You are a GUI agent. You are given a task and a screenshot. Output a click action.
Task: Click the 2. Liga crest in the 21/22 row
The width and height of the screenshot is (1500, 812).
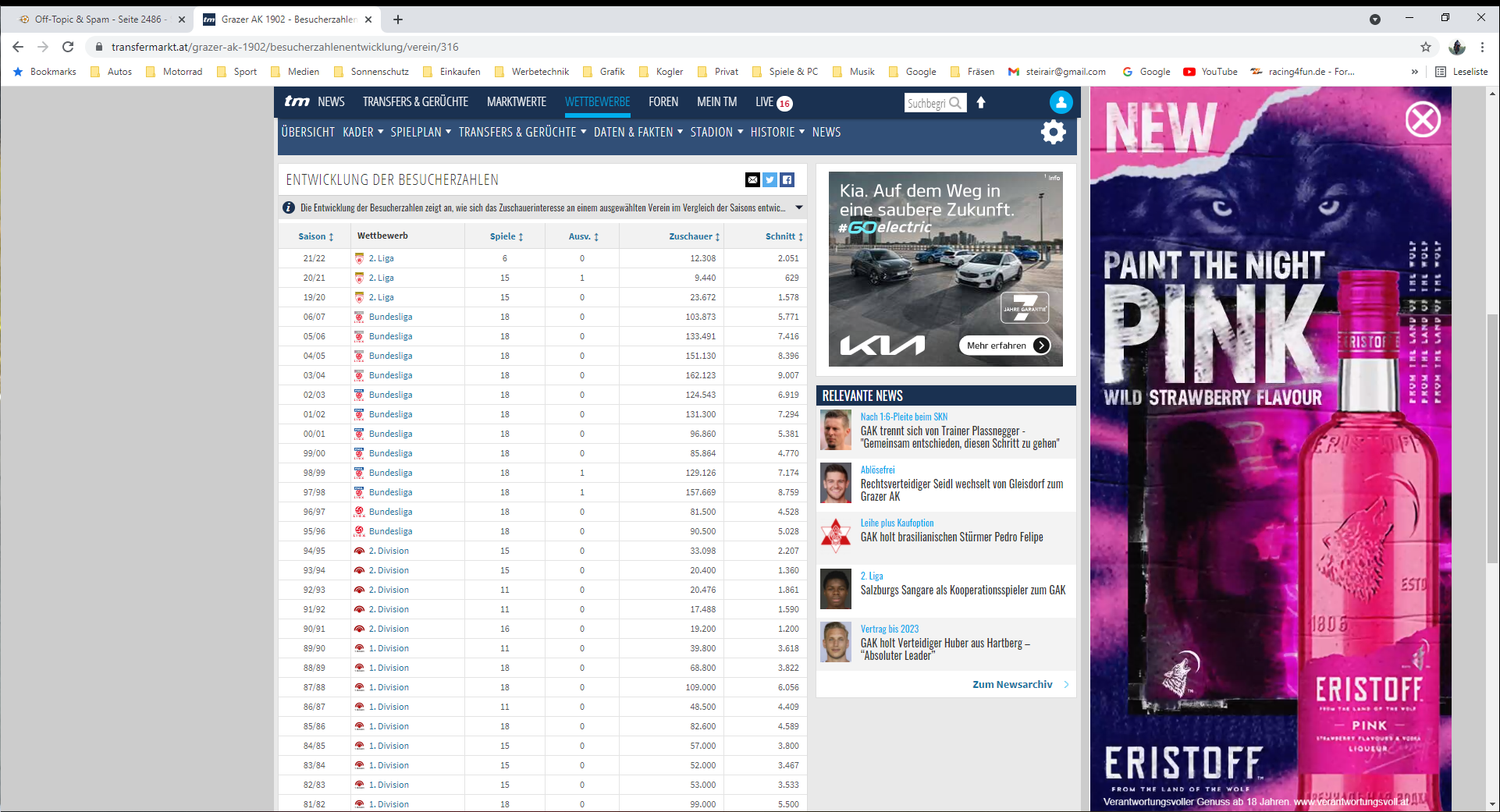pos(359,258)
